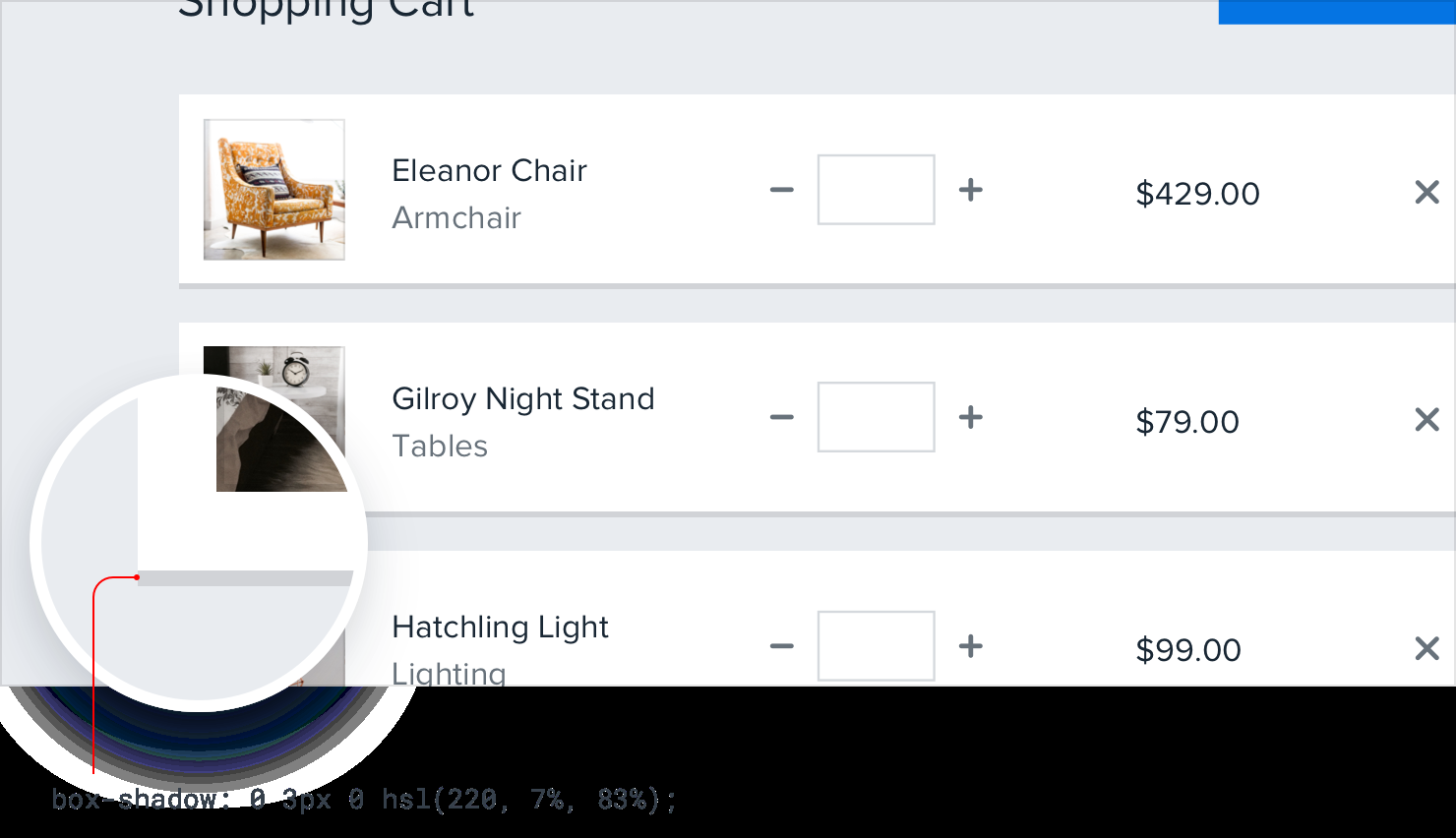Decrease Eleanor Chair quantity with minus icon
The image size is (1456, 838).
coord(782,190)
